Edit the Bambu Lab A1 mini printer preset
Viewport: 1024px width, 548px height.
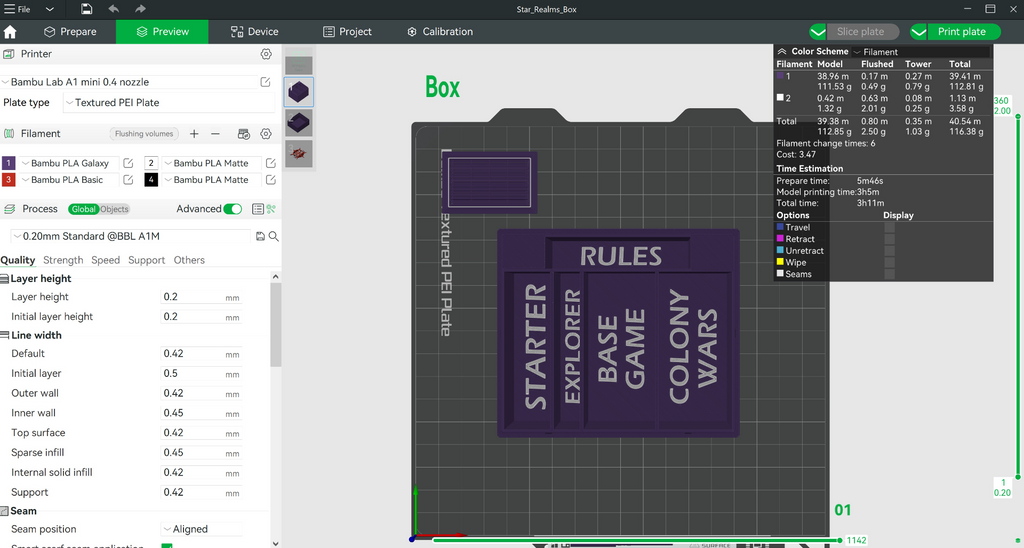265,82
